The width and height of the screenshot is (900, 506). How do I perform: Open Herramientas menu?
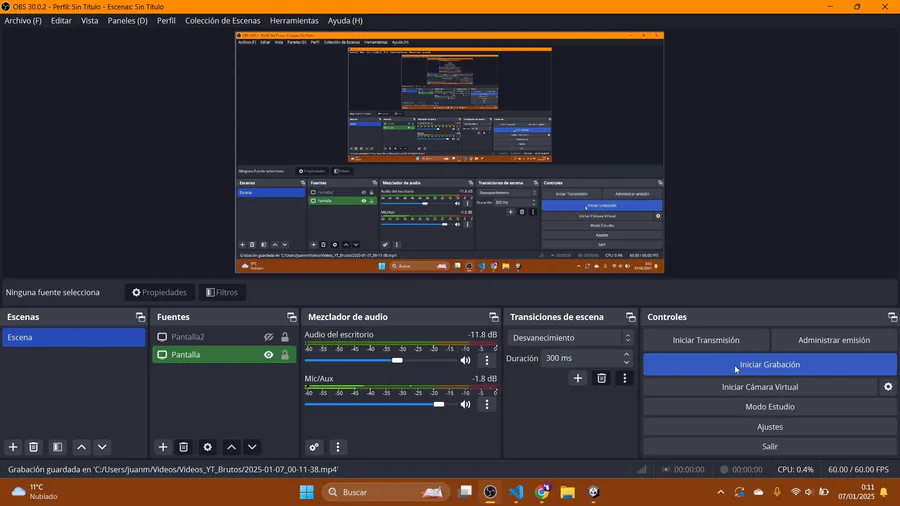[294, 21]
